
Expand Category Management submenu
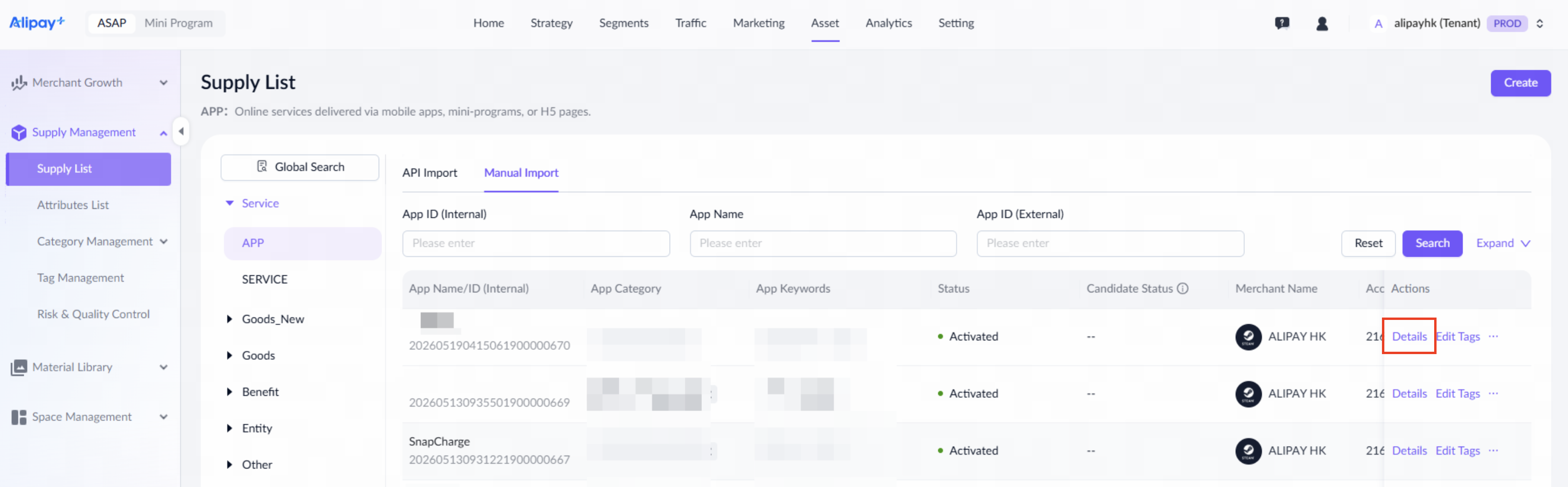tap(163, 242)
